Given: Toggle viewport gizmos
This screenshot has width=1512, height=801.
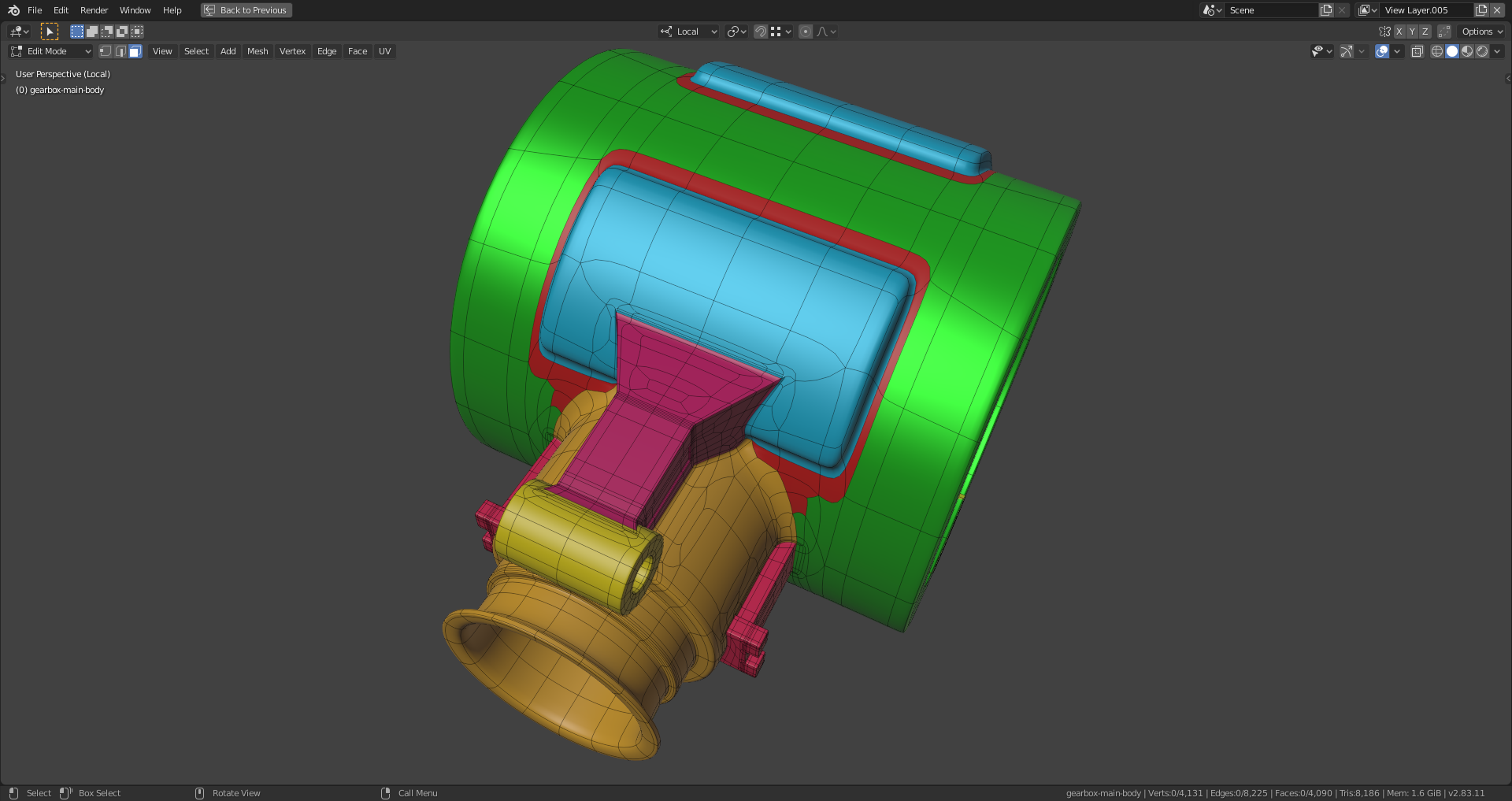Looking at the screenshot, I should [x=1347, y=51].
